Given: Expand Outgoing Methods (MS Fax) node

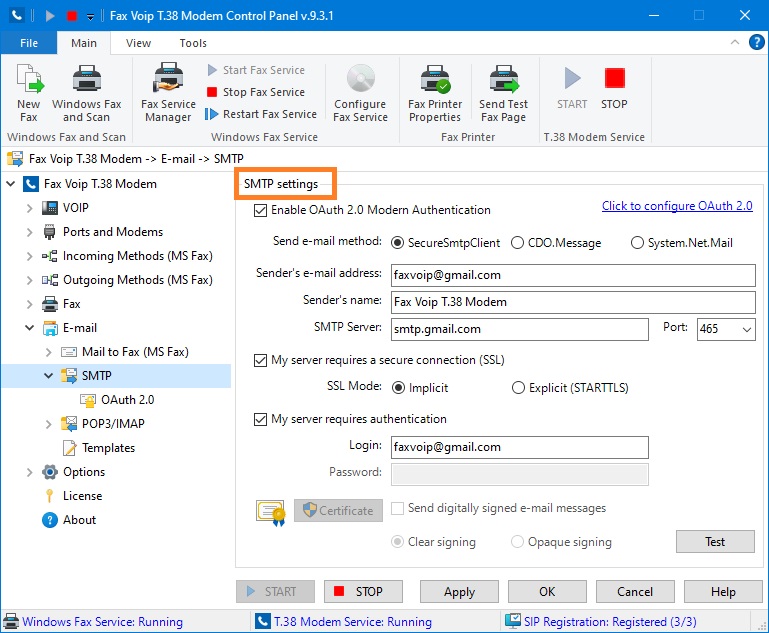Looking at the screenshot, I should pyautogui.click(x=30, y=280).
